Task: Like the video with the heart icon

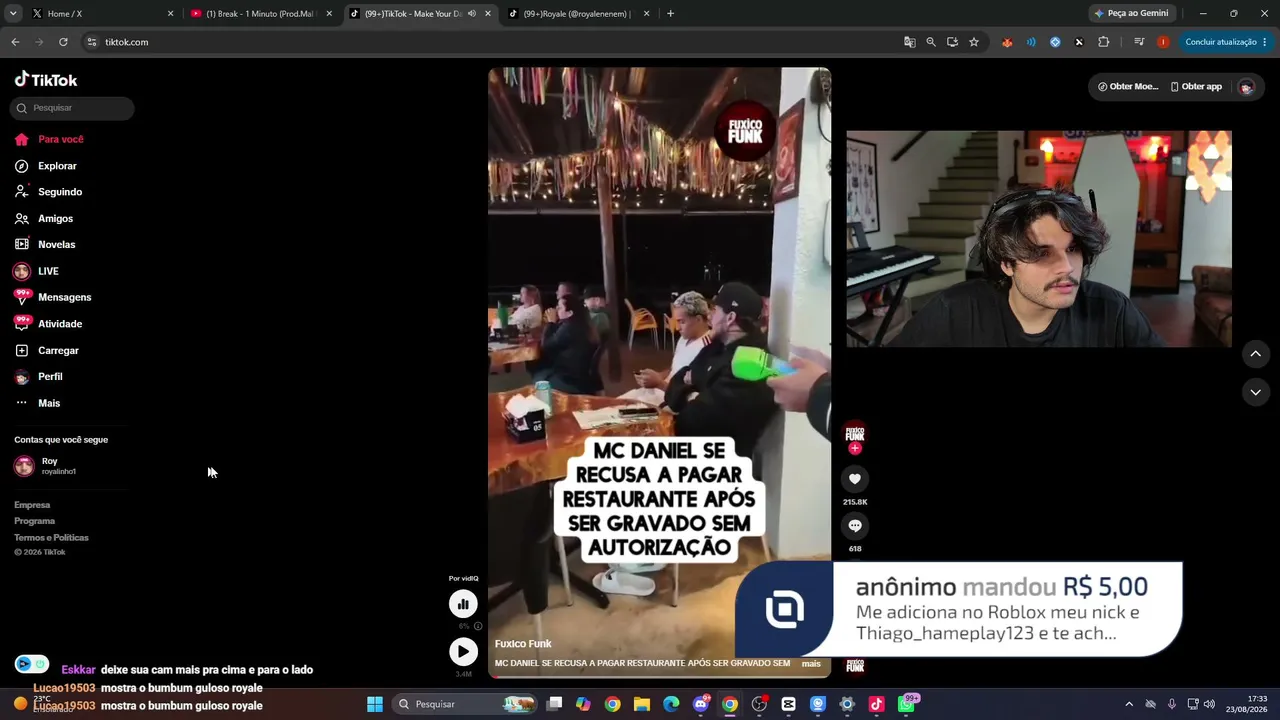Action: [855, 479]
